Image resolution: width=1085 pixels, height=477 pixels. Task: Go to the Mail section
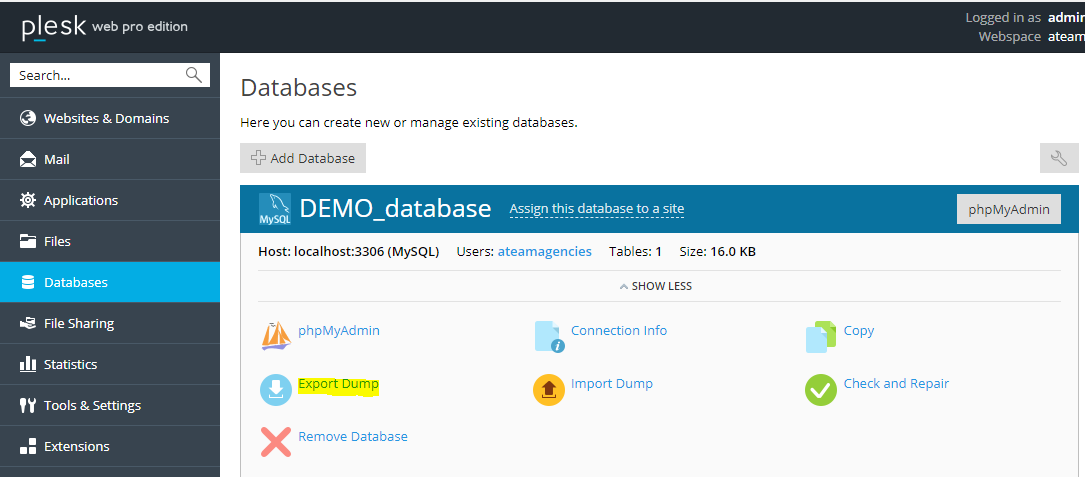point(110,159)
